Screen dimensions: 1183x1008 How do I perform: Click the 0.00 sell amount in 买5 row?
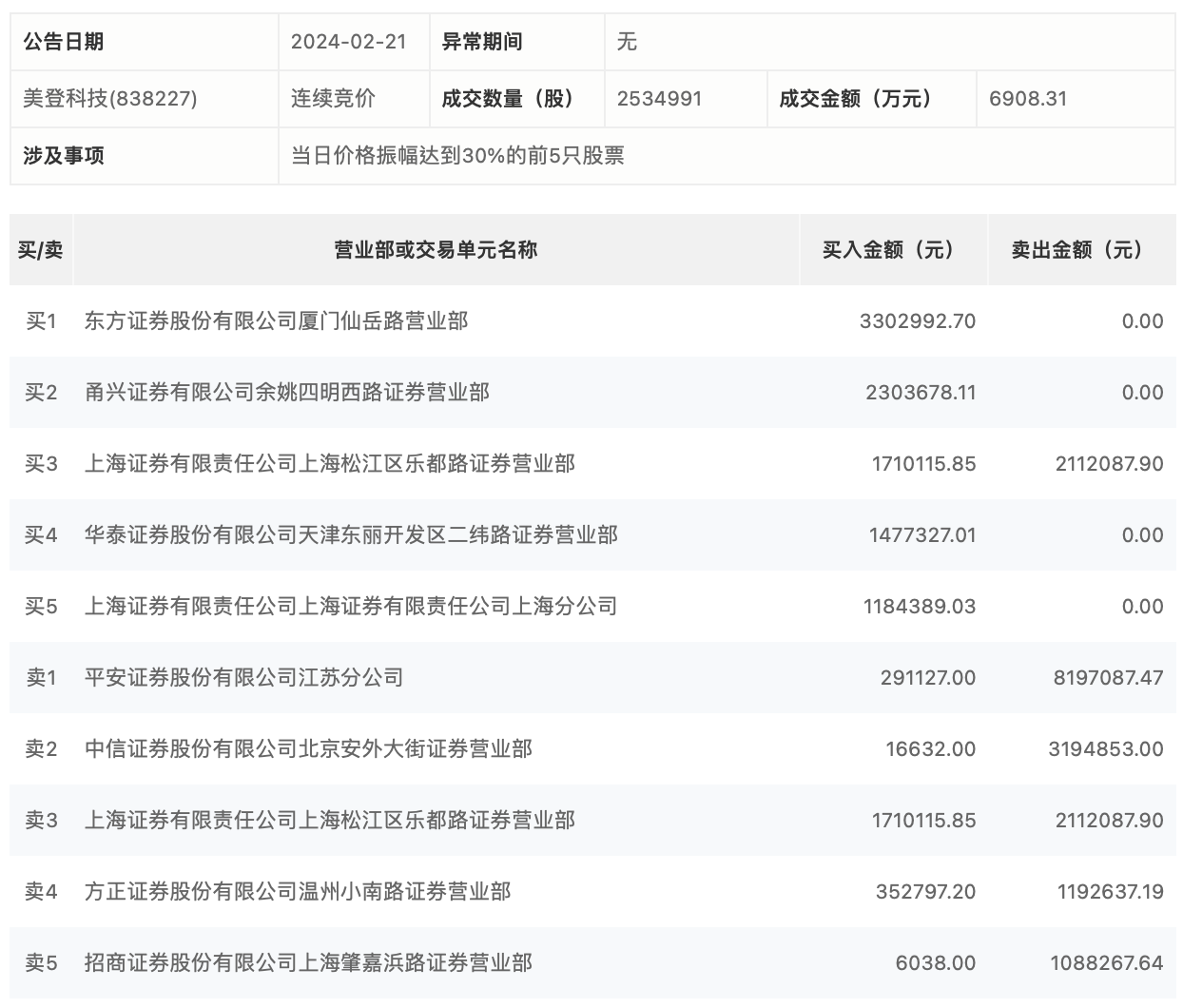1142,607
